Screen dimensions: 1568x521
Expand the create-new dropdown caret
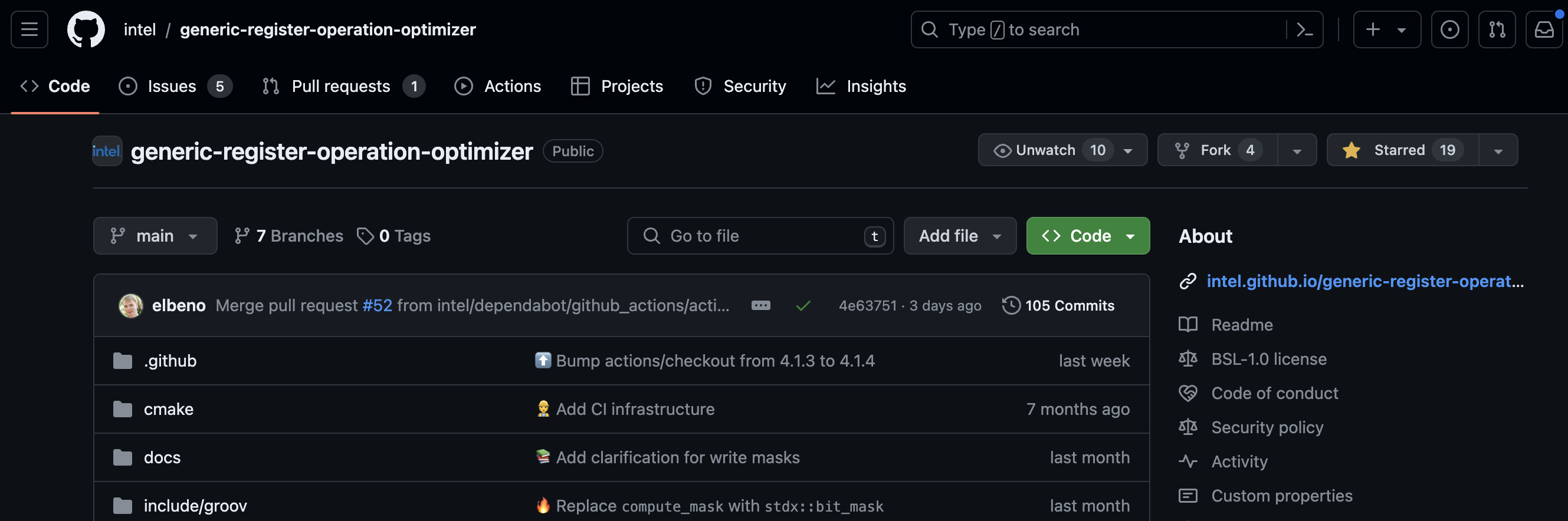[1401, 30]
